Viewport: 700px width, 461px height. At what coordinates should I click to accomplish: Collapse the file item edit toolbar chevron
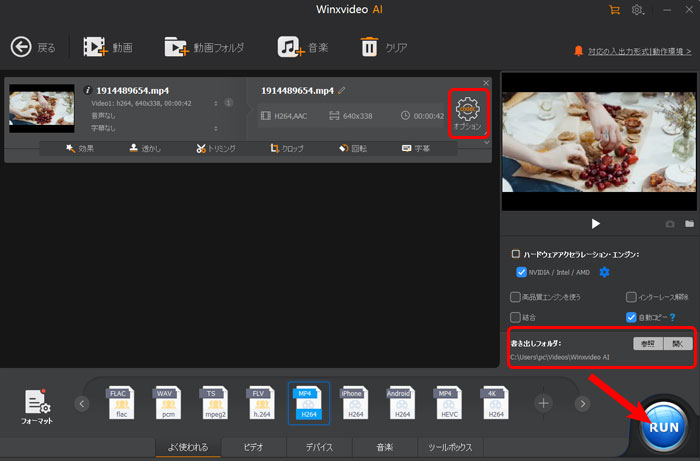click(487, 142)
